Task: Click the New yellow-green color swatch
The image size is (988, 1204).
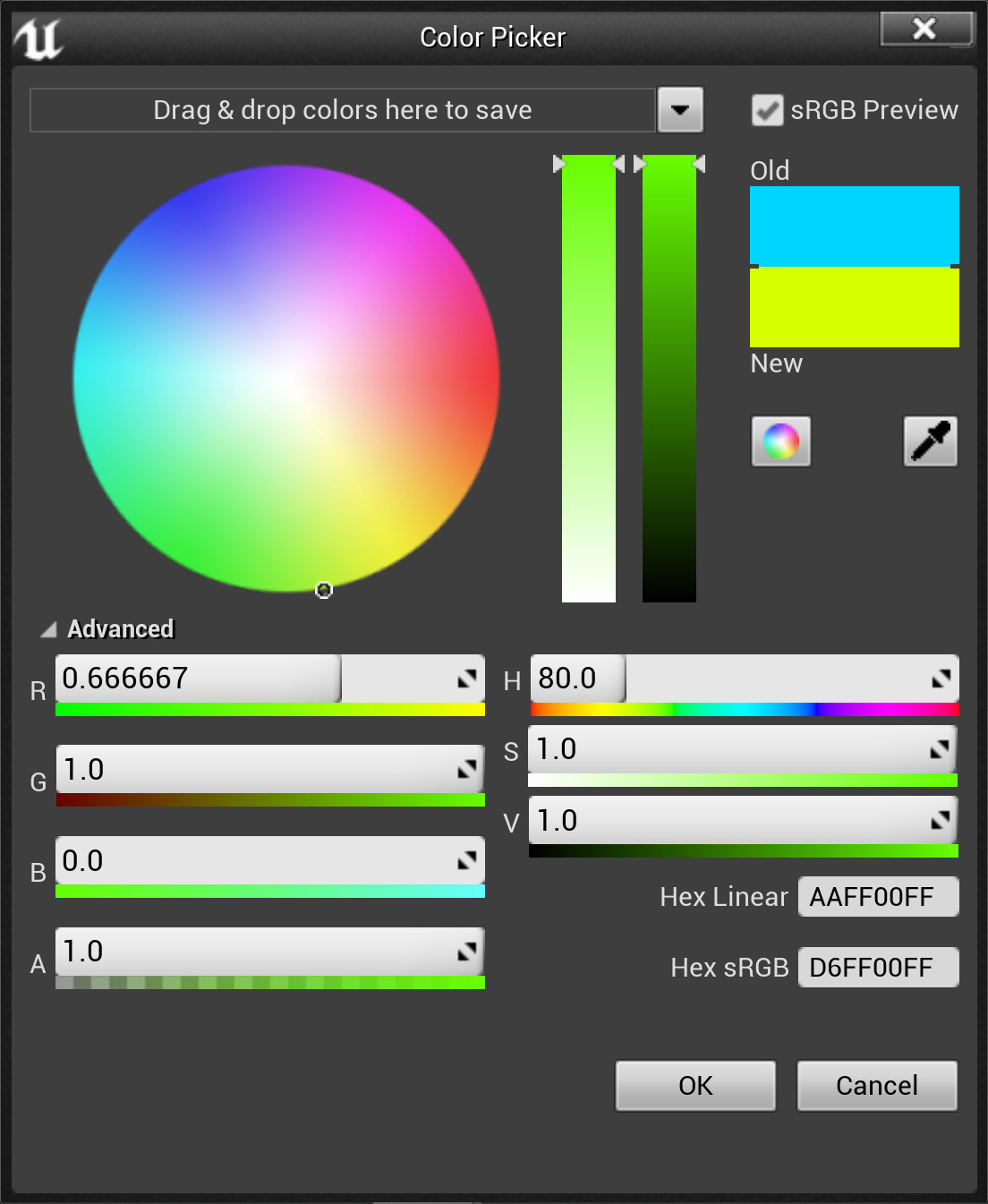Action: pyautogui.click(x=854, y=307)
